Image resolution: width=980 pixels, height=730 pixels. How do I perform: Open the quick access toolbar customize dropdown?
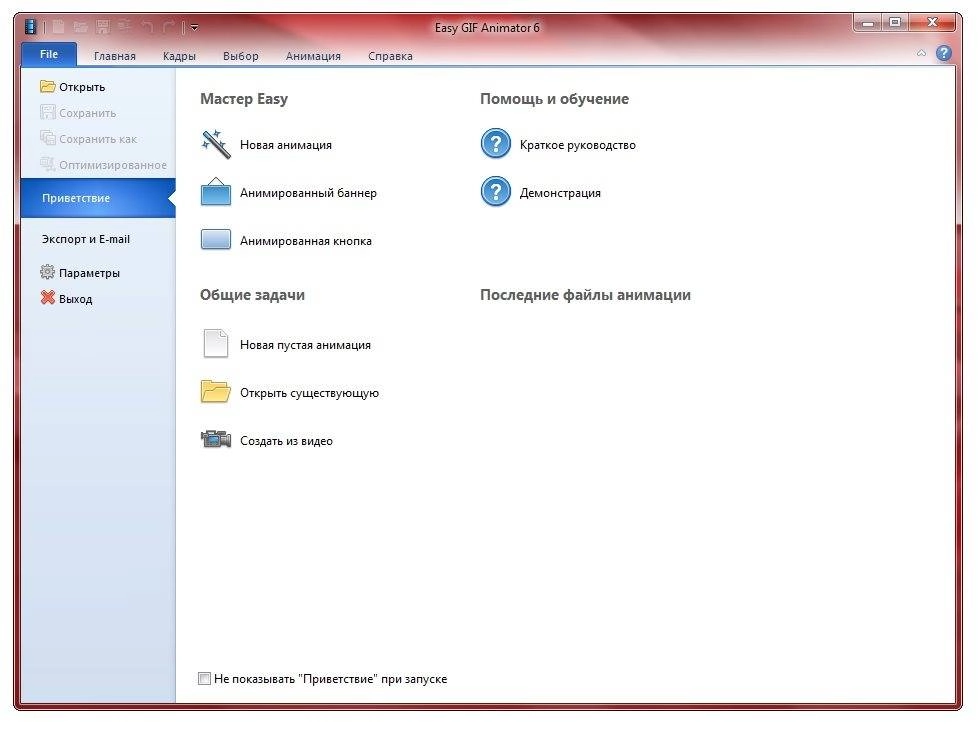point(194,27)
